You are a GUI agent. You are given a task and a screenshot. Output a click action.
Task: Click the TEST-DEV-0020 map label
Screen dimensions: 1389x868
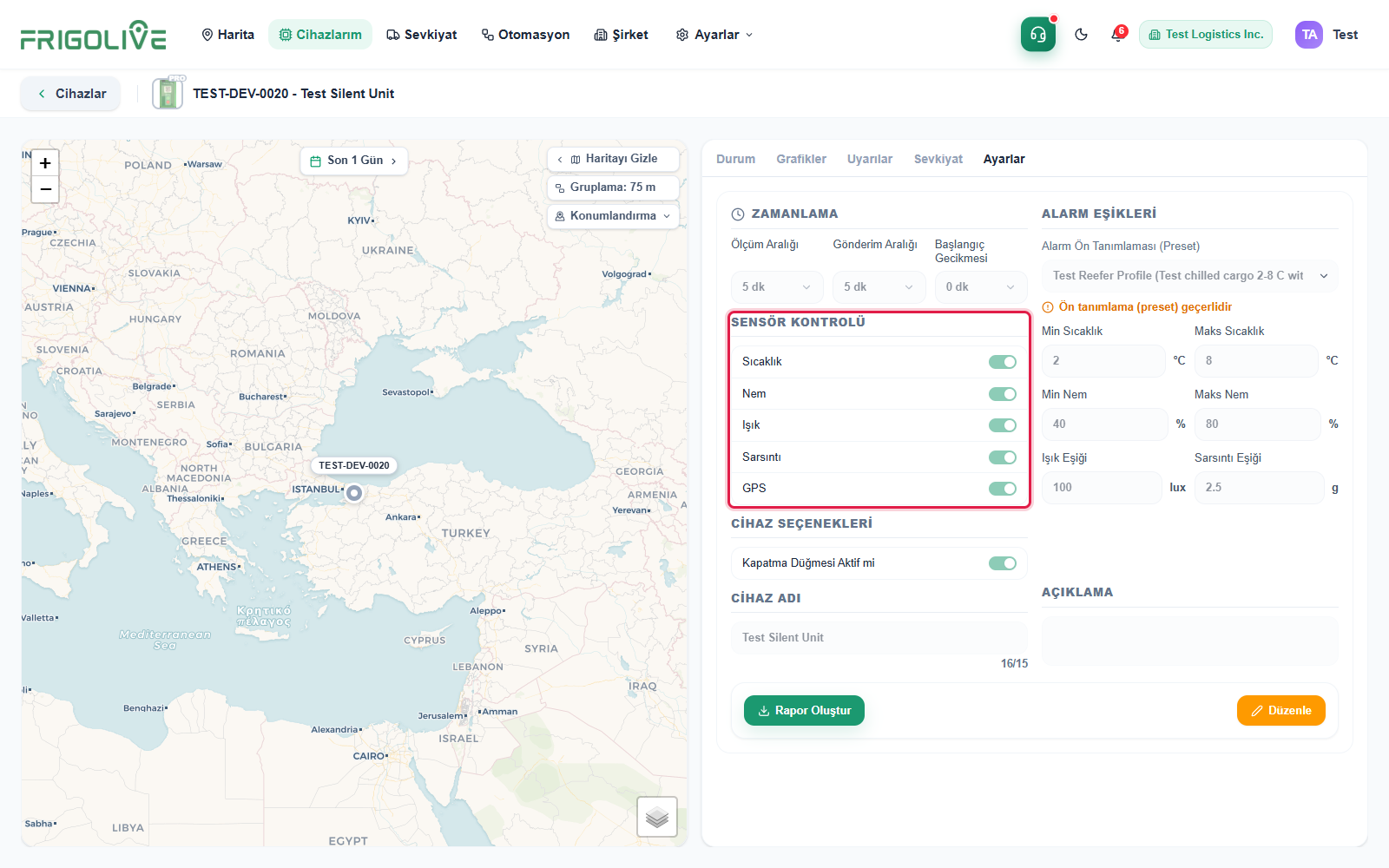pos(354,465)
